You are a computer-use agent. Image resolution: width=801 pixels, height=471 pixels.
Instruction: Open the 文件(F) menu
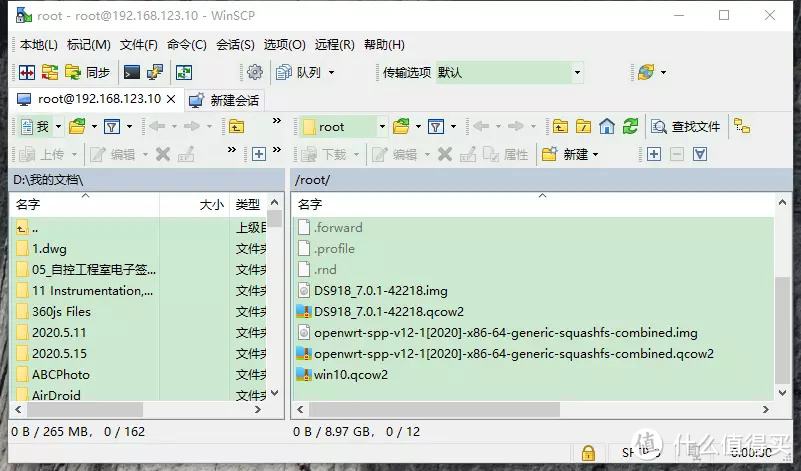pos(138,45)
